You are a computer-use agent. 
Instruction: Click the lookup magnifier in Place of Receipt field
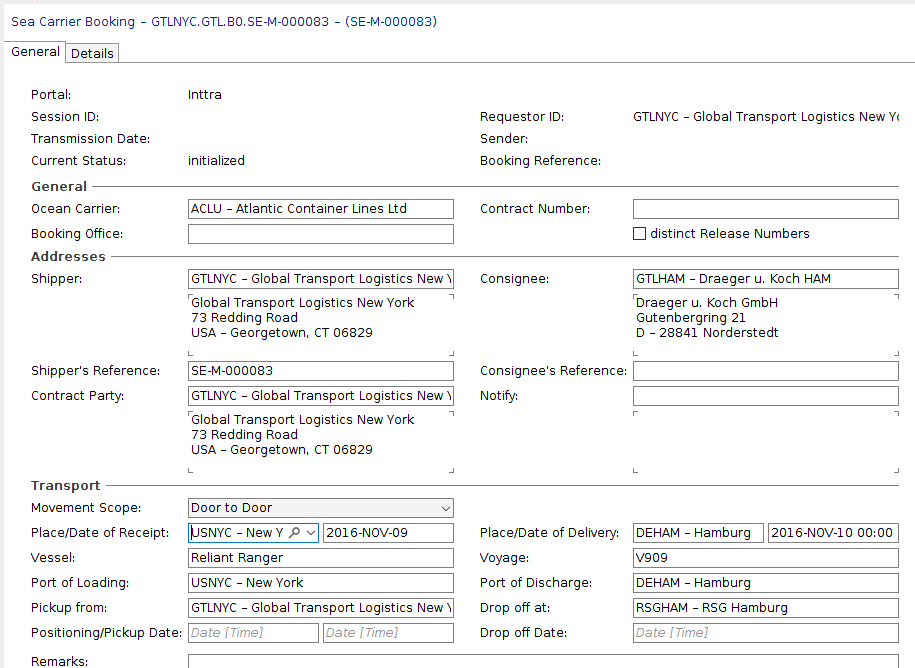(294, 533)
